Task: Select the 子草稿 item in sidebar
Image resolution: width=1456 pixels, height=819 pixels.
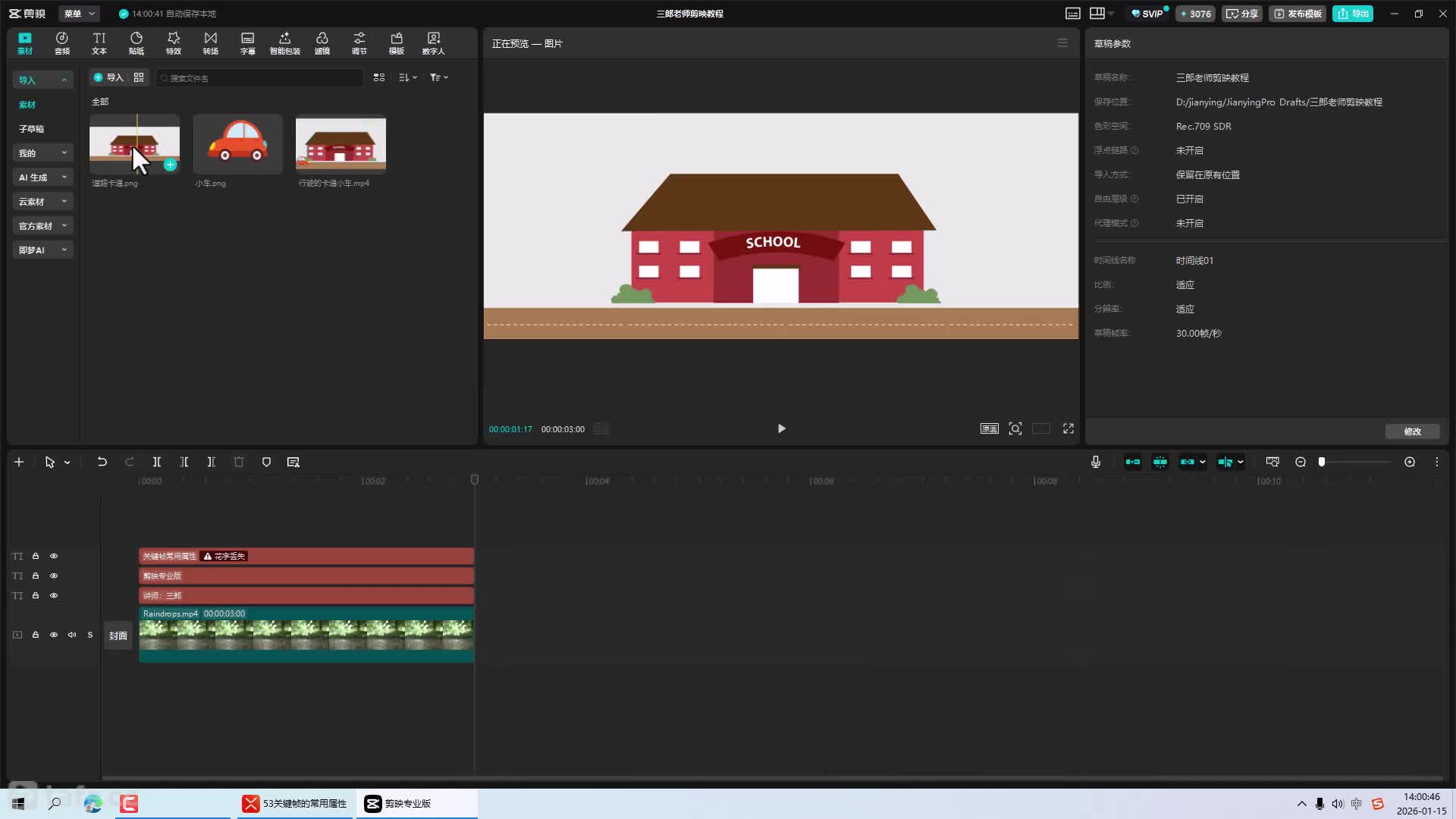Action: pos(32,129)
